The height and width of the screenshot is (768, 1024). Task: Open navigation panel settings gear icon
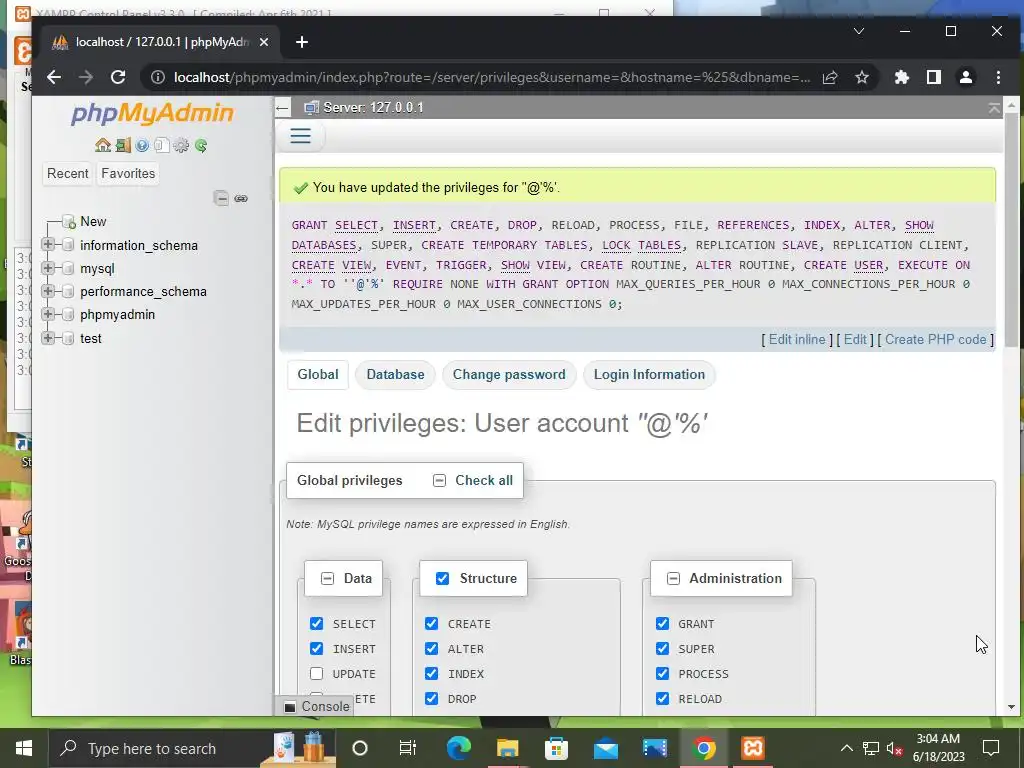click(x=181, y=145)
